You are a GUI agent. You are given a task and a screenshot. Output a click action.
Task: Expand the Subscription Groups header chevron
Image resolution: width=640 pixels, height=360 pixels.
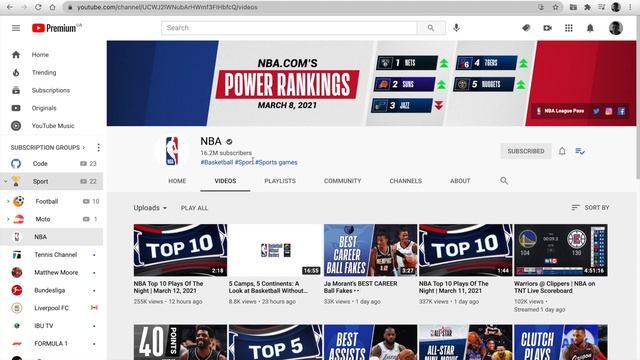(84, 147)
